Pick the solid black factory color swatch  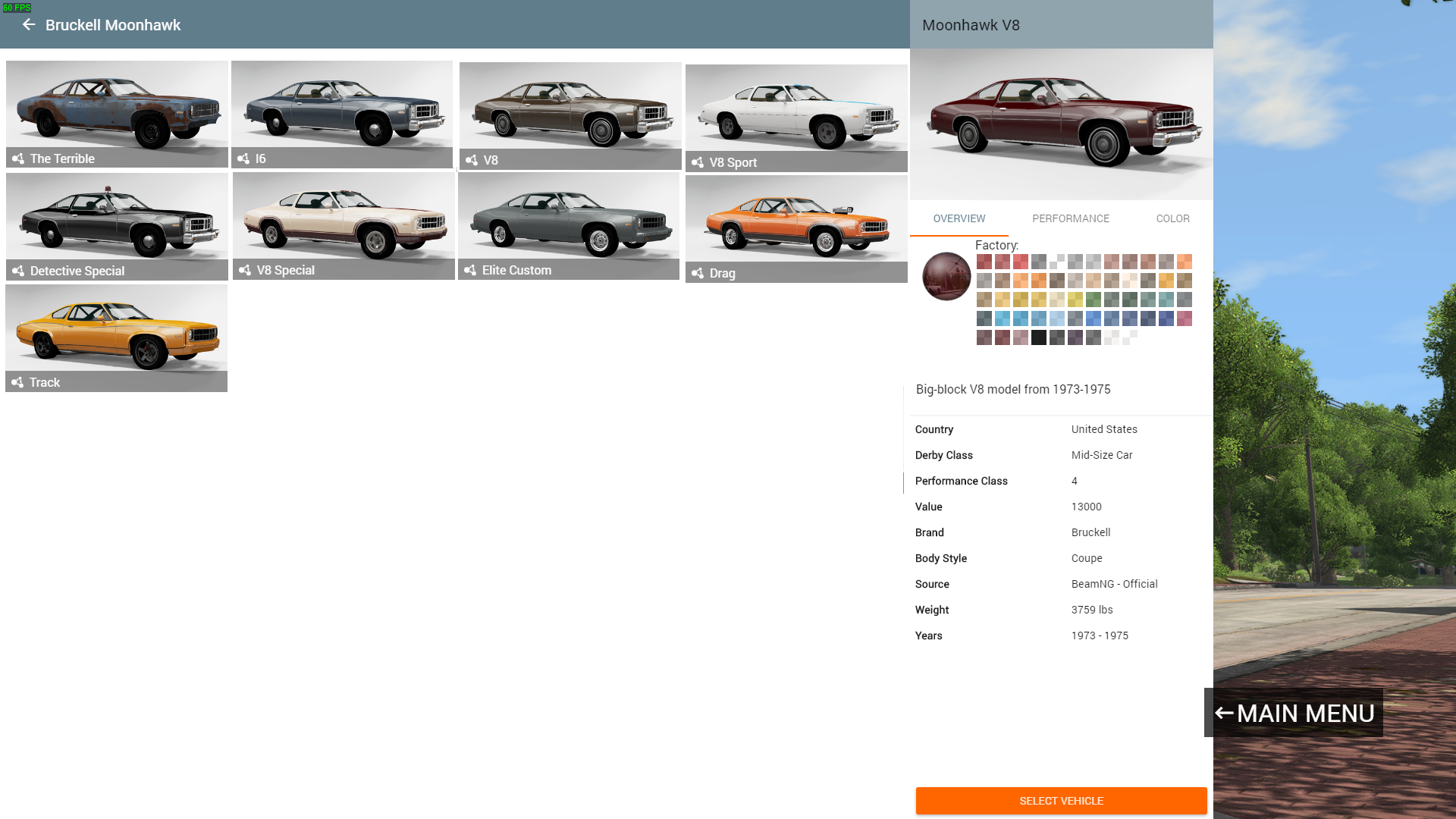[x=1039, y=337]
